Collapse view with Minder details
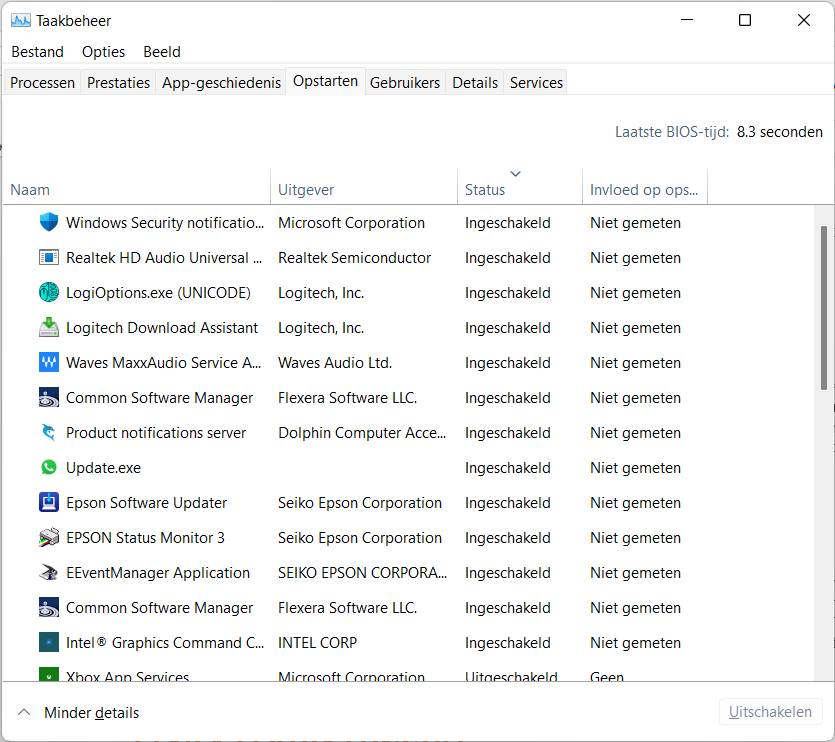 point(78,712)
